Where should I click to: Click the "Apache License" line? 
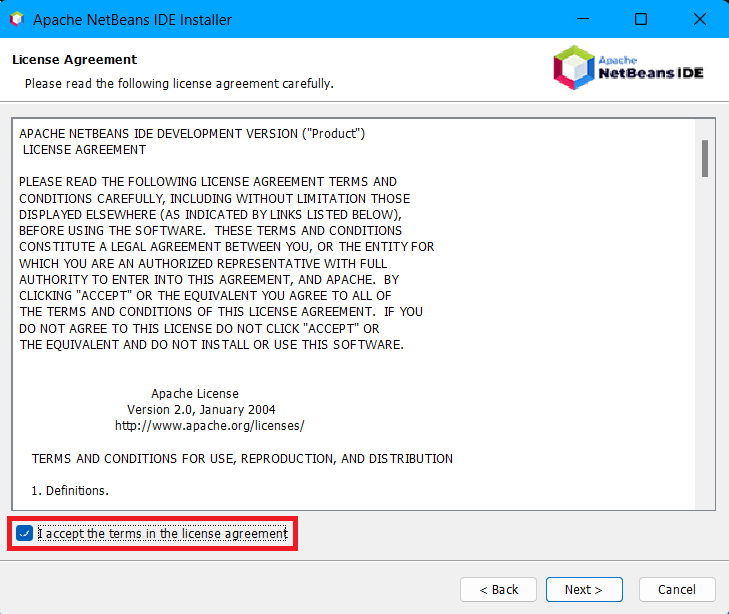click(x=195, y=394)
